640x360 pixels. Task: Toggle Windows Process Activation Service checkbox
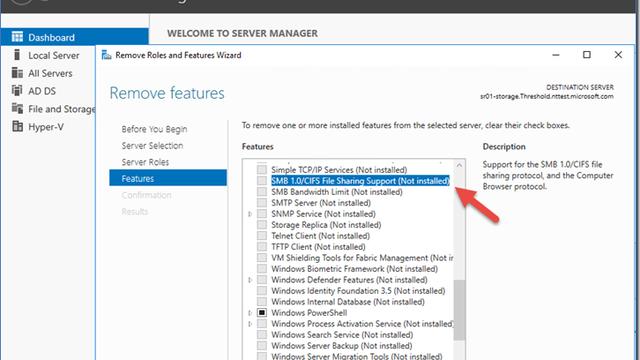click(262, 324)
